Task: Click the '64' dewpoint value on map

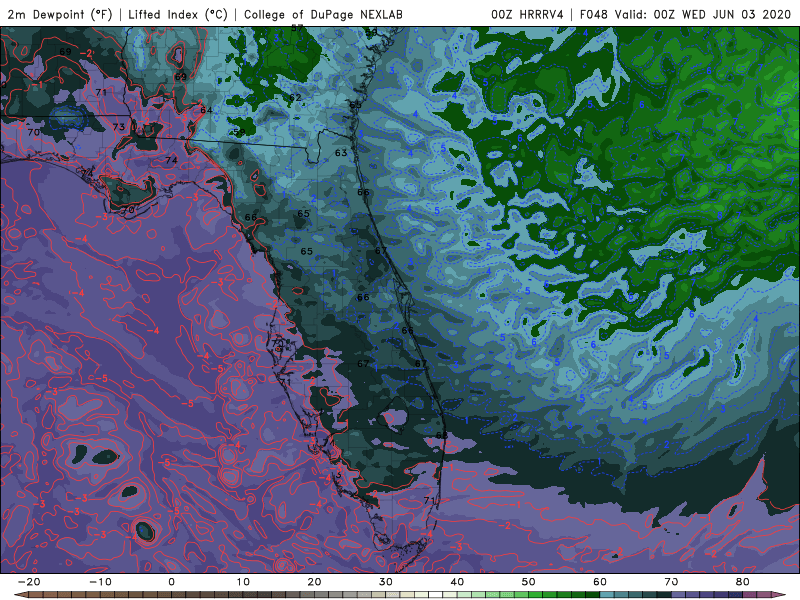Action: tap(206, 110)
